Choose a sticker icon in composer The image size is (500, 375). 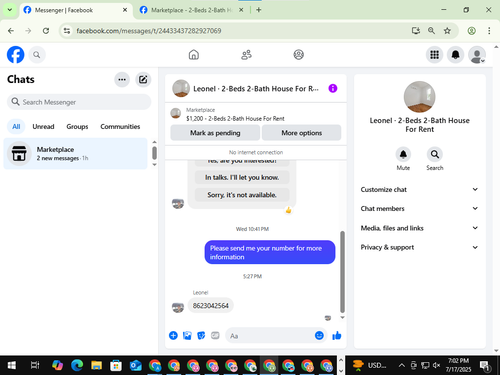pos(201,335)
